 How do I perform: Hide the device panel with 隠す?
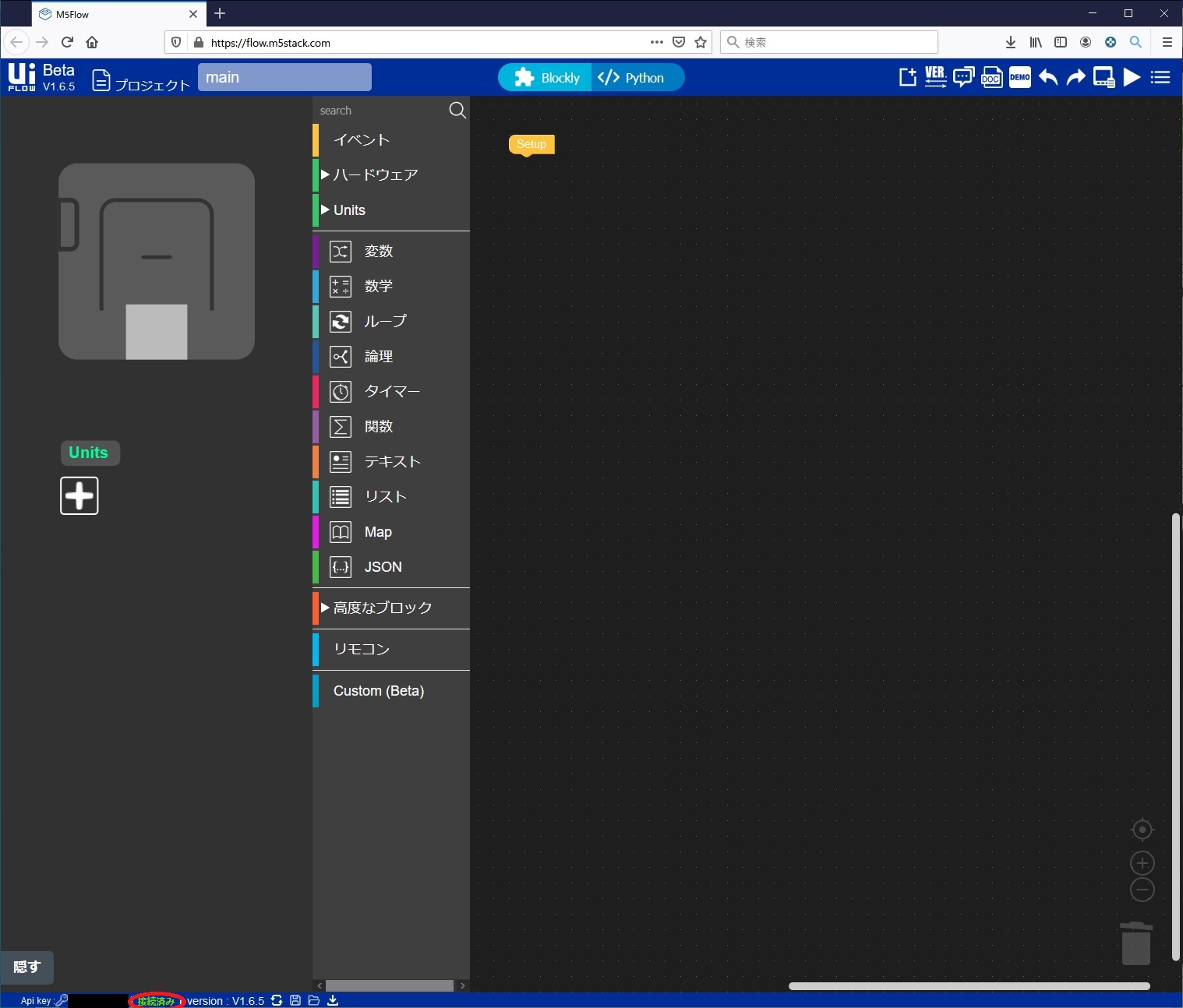click(28, 967)
